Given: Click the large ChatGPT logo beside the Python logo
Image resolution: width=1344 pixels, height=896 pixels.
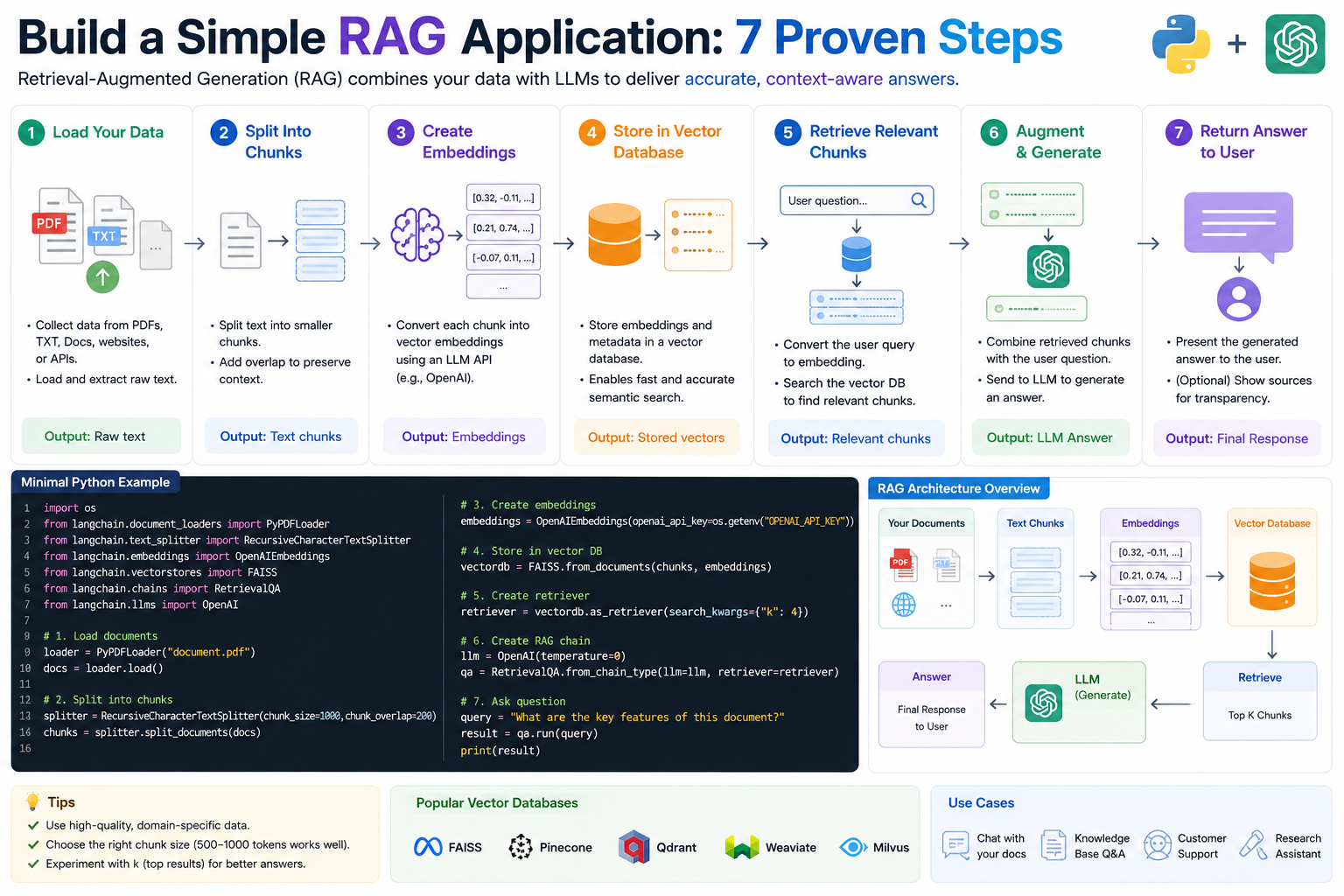Looking at the screenshot, I should tap(1295, 44).
